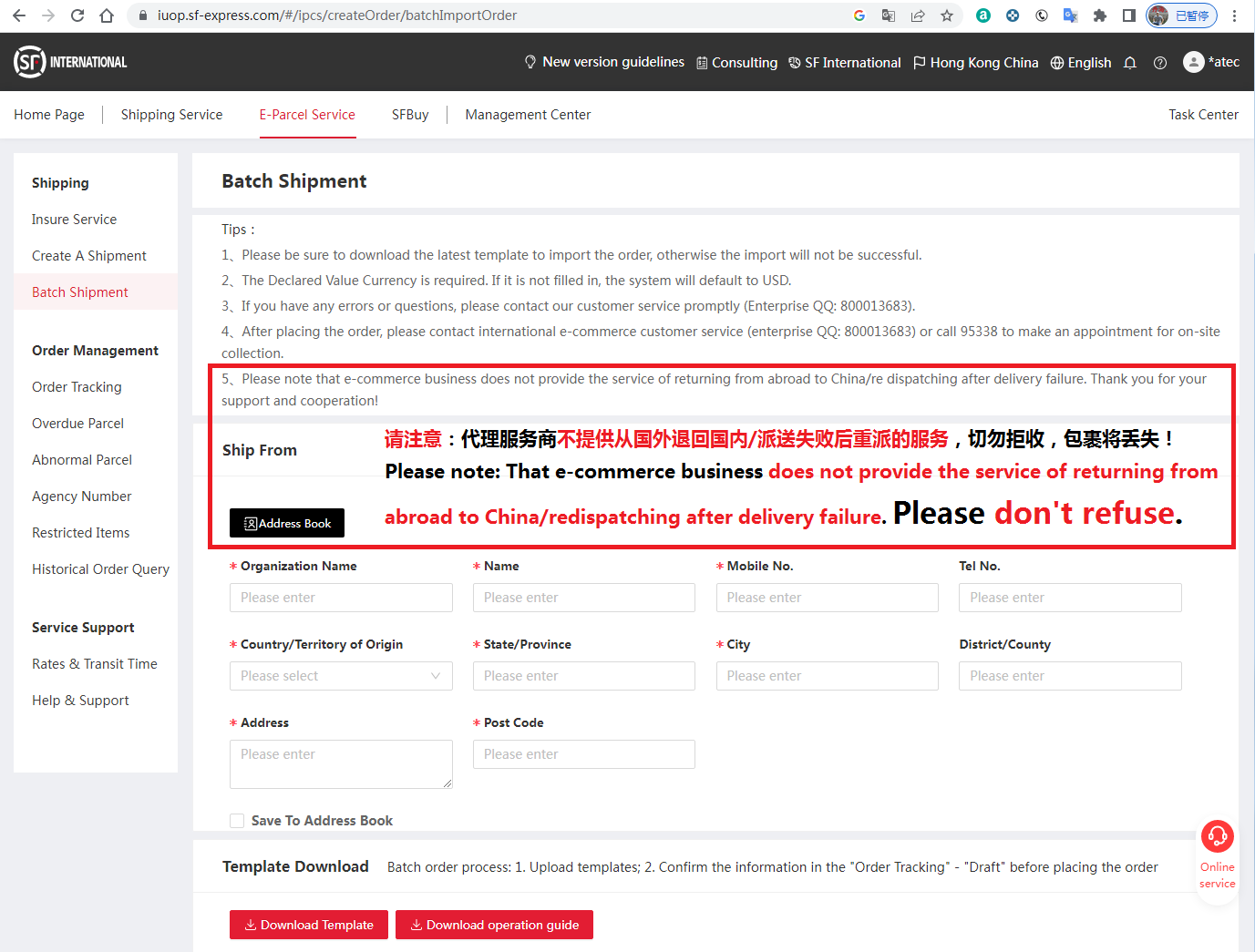
Task: Open the English language selector
Action: click(x=1081, y=63)
